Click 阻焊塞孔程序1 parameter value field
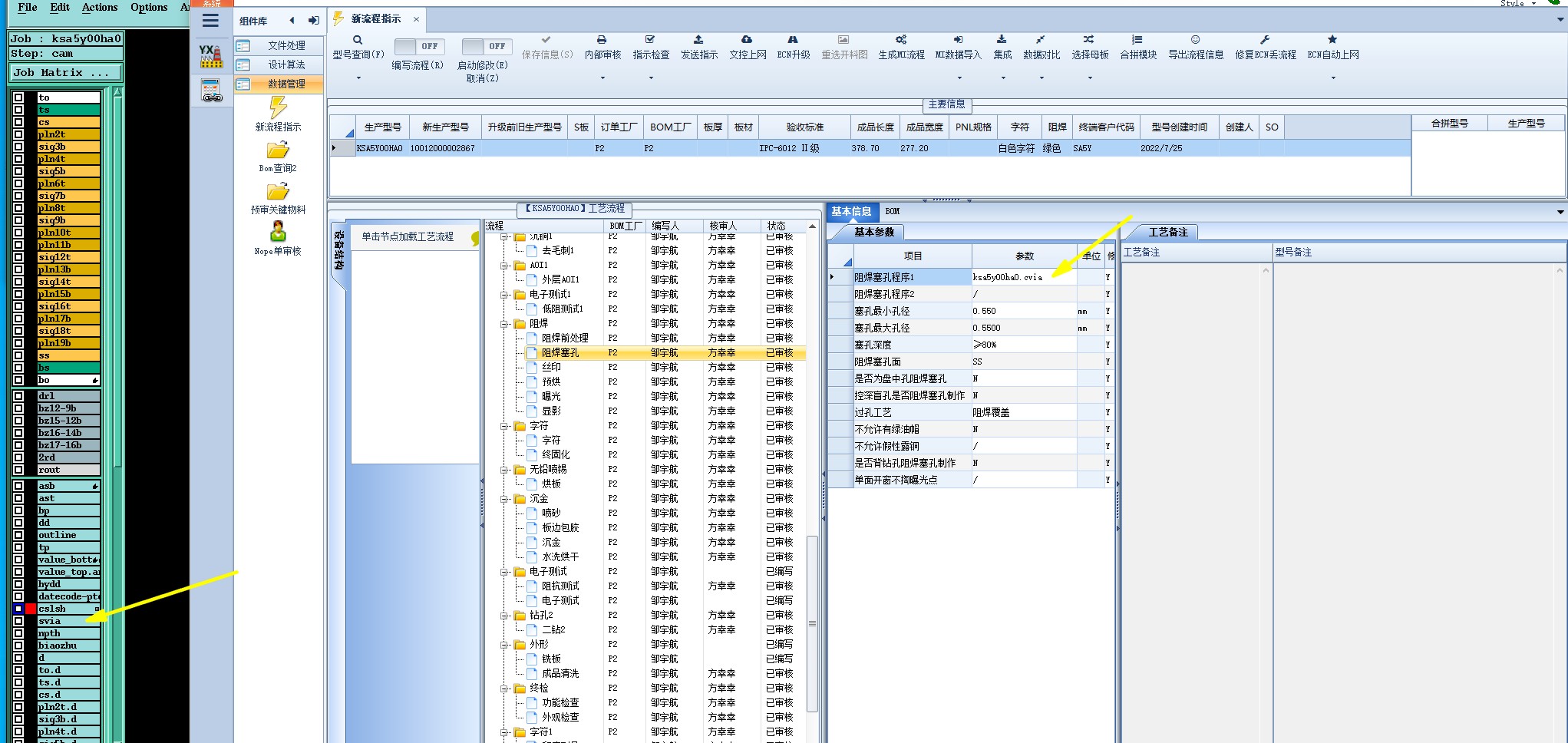The image size is (1568, 743). [1024, 277]
